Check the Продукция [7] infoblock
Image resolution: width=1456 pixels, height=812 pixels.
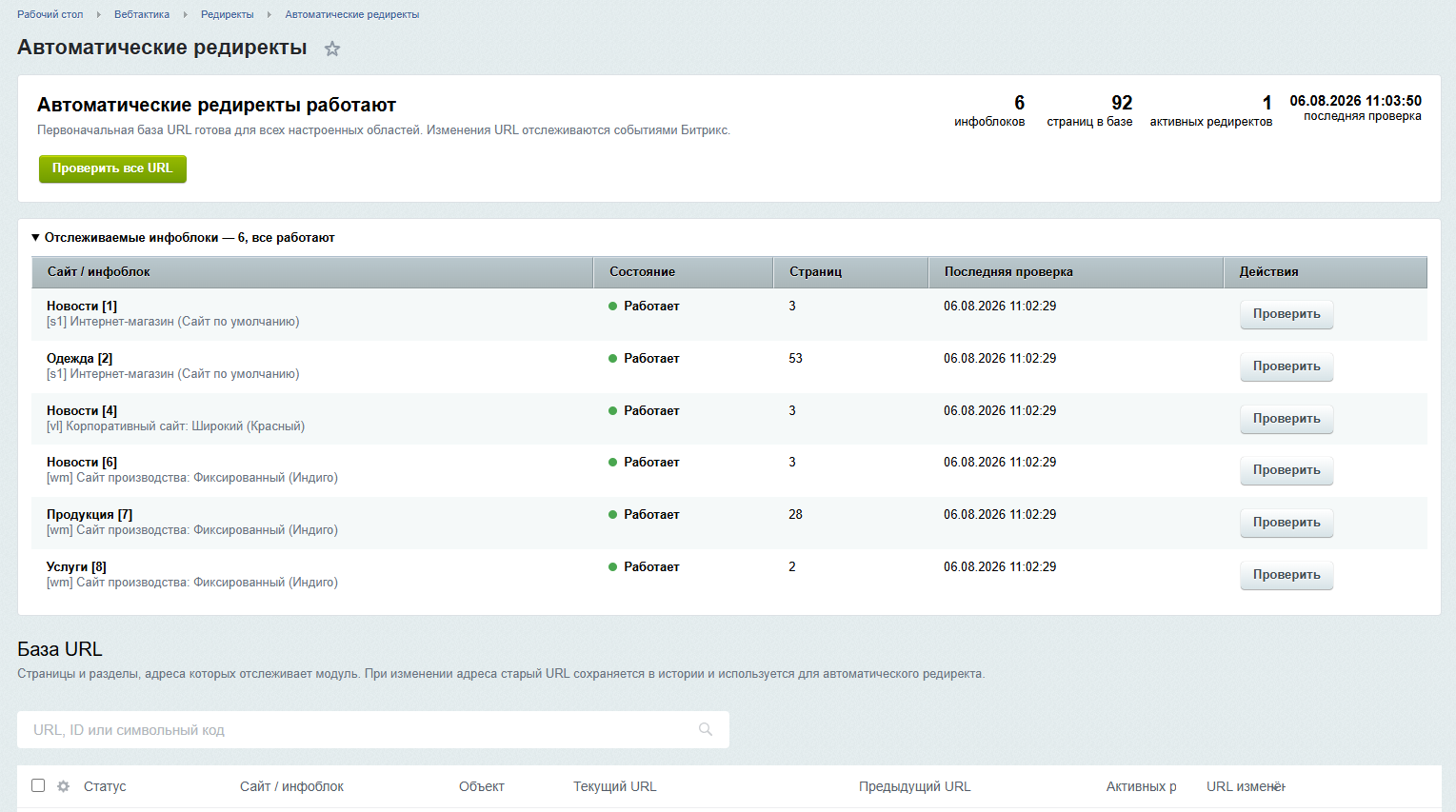1286,523
